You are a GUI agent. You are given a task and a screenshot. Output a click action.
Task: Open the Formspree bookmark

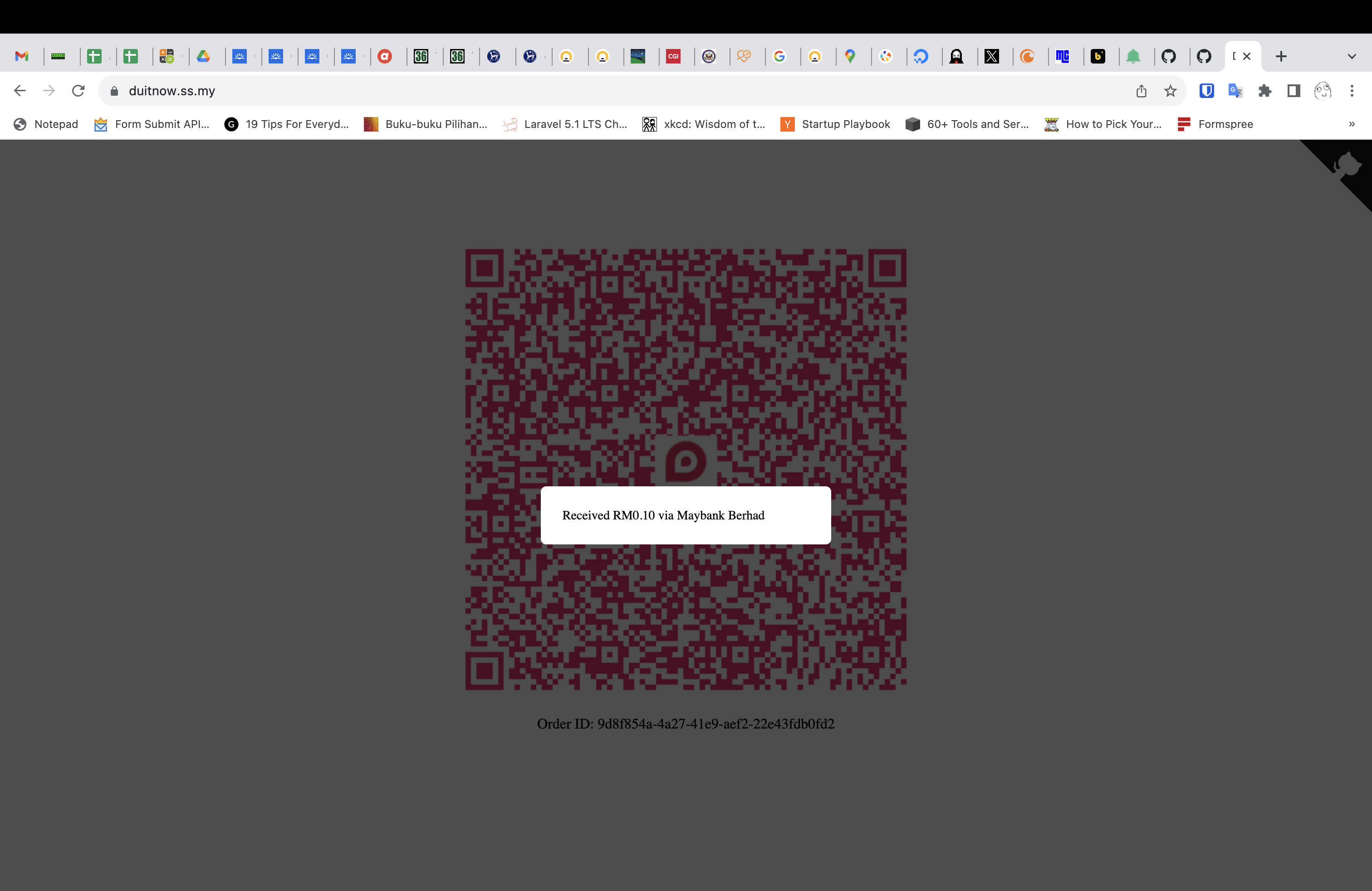(x=1216, y=124)
